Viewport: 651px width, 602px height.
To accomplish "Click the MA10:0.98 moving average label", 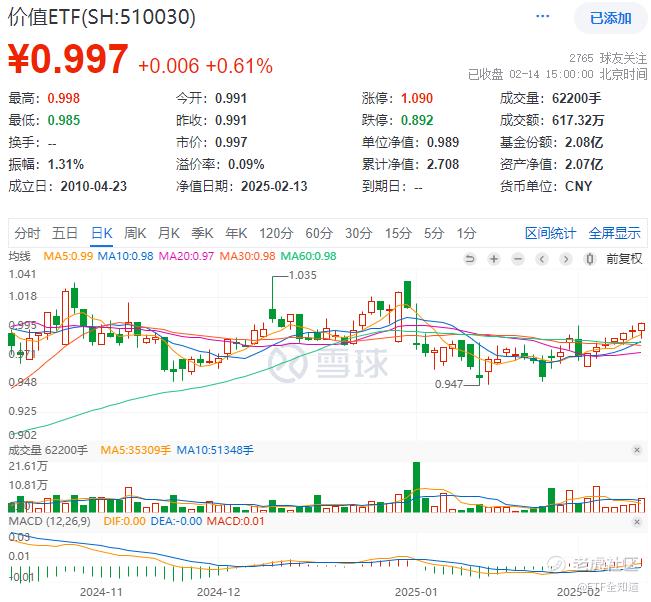I will 125,256.
